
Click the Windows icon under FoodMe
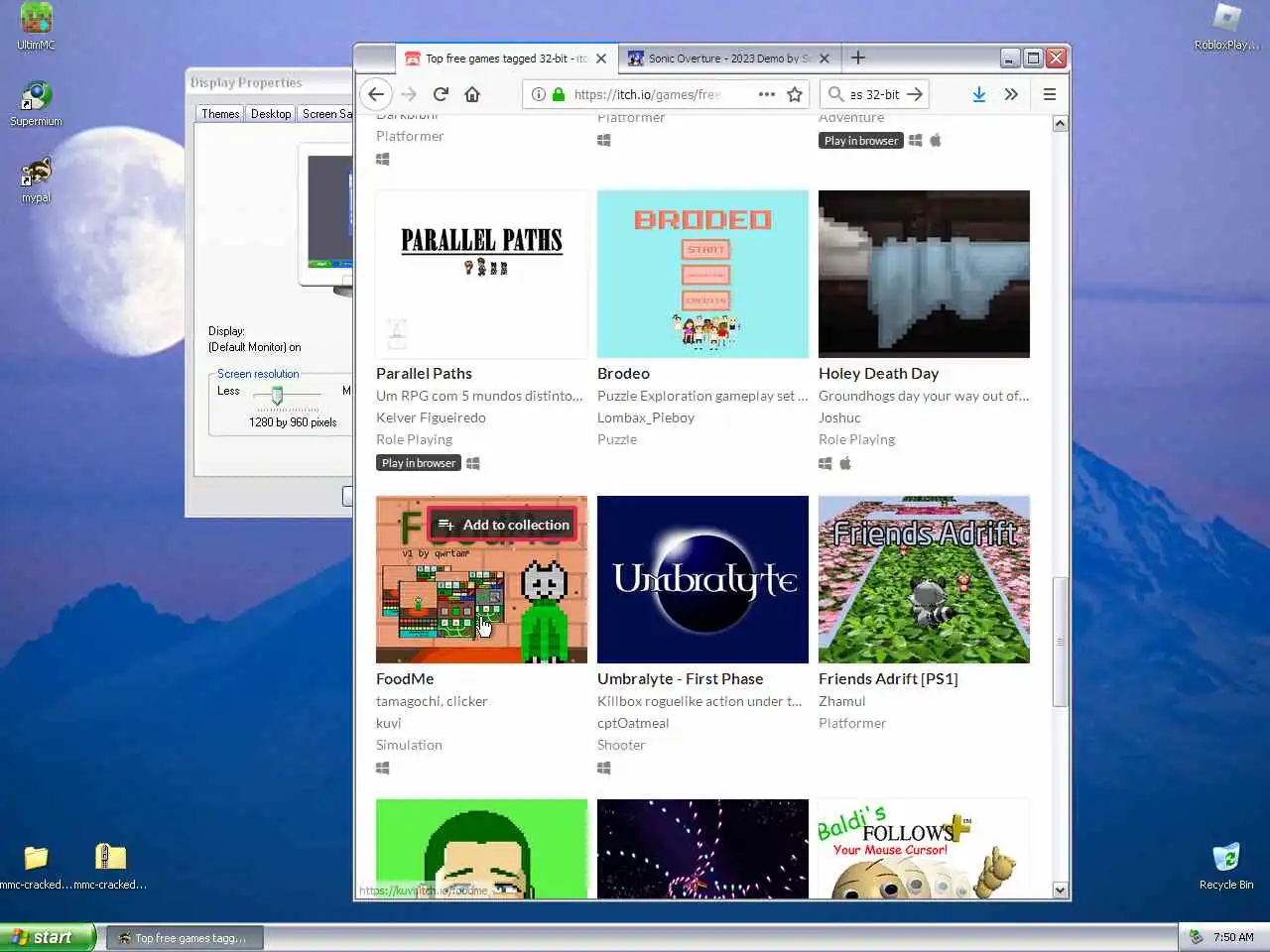[383, 768]
